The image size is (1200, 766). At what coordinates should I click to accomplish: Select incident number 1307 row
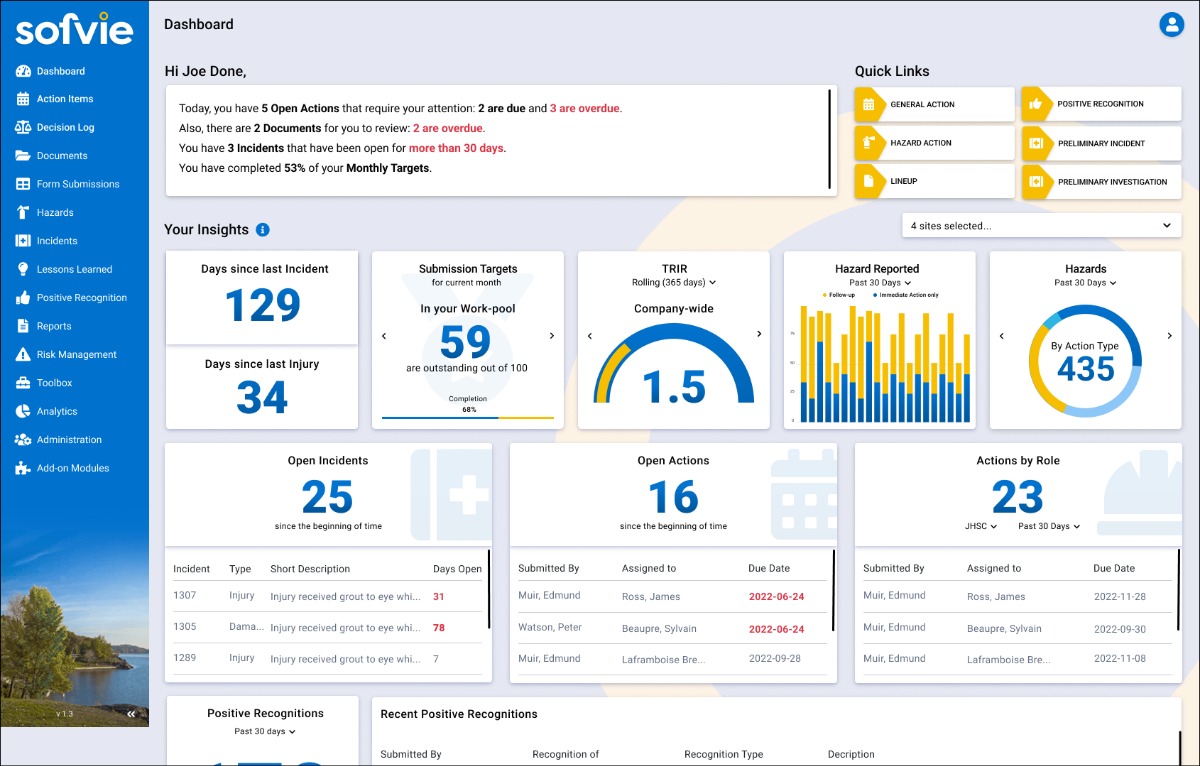tap(326, 597)
